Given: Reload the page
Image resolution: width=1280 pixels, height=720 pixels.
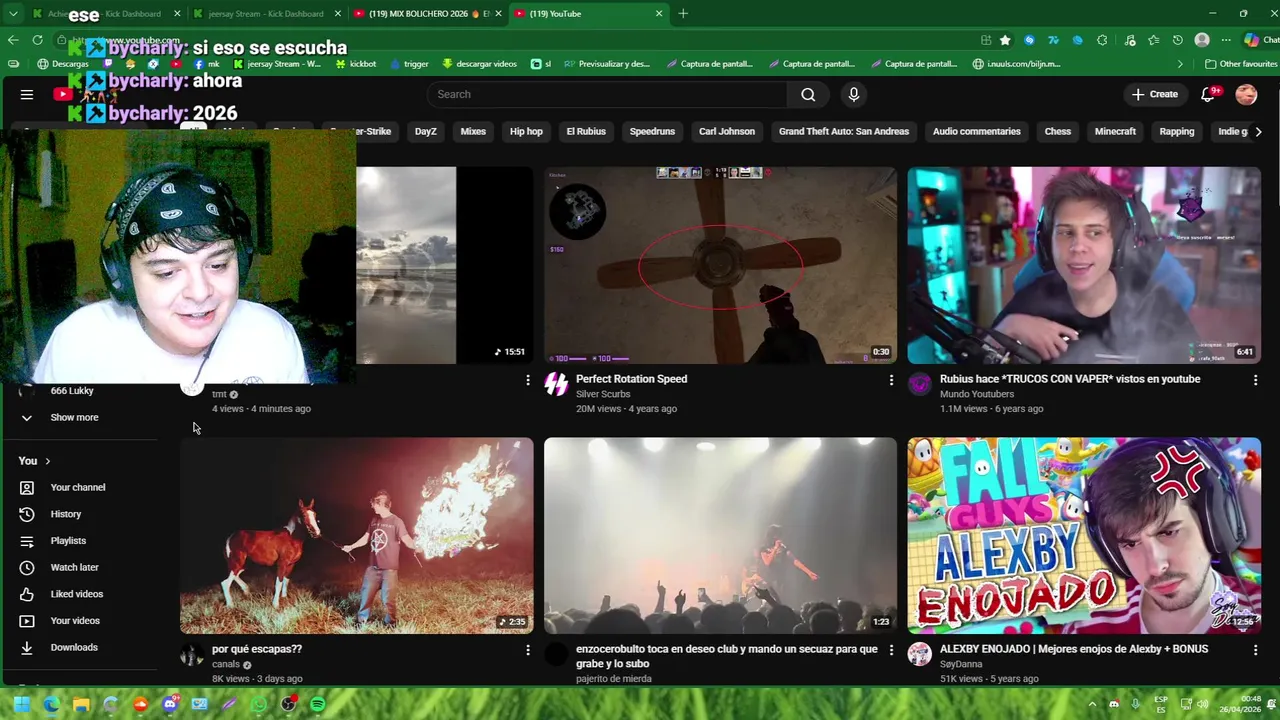Looking at the screenshot, I should click(38, 40).
